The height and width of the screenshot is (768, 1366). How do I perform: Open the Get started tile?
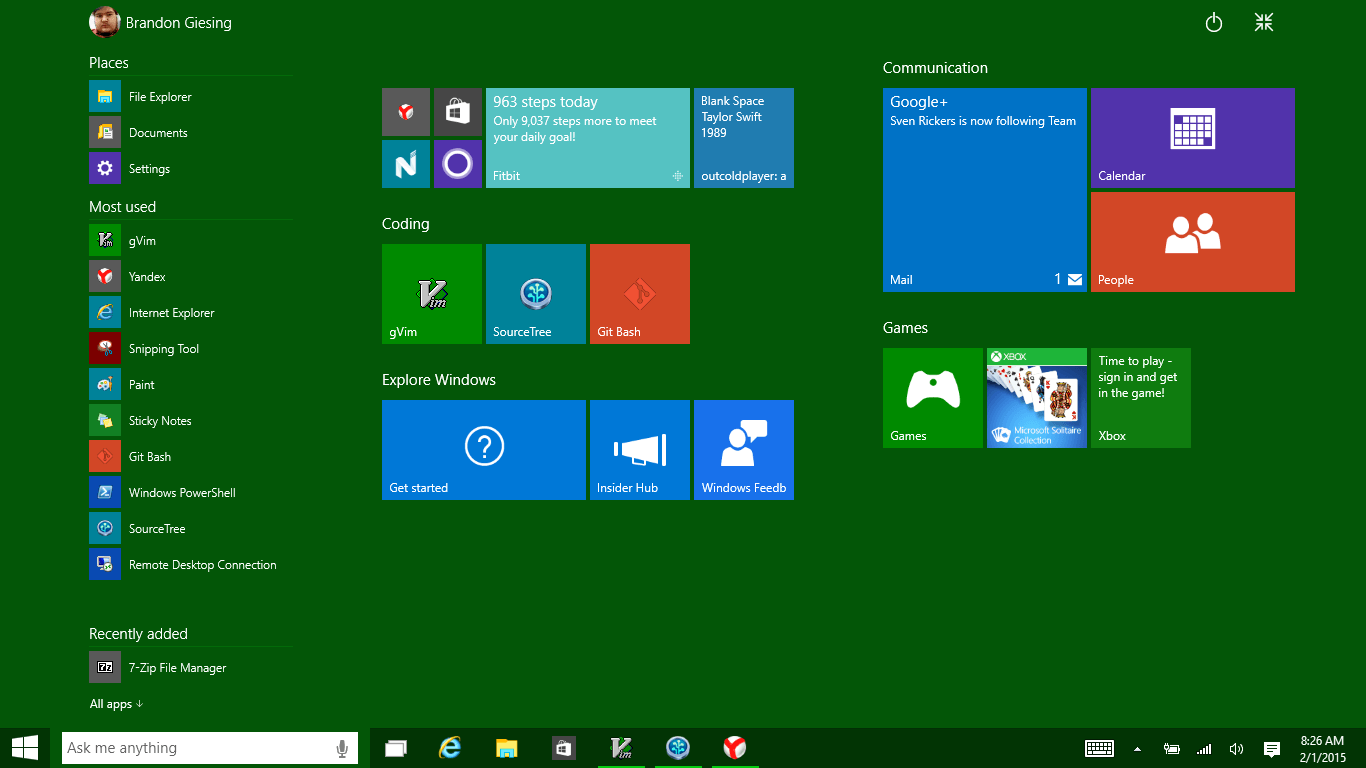pyautogui.click(x=484, y=450)
